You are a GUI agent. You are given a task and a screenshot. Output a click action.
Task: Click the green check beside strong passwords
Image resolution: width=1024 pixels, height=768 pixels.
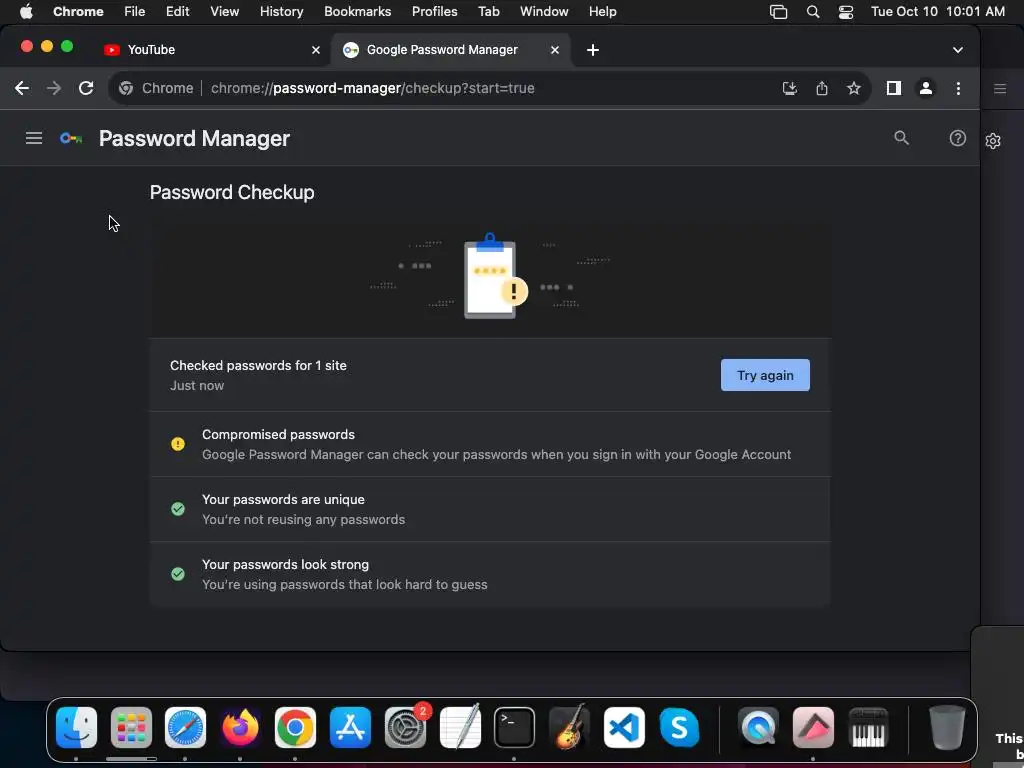tap(178, 574)
